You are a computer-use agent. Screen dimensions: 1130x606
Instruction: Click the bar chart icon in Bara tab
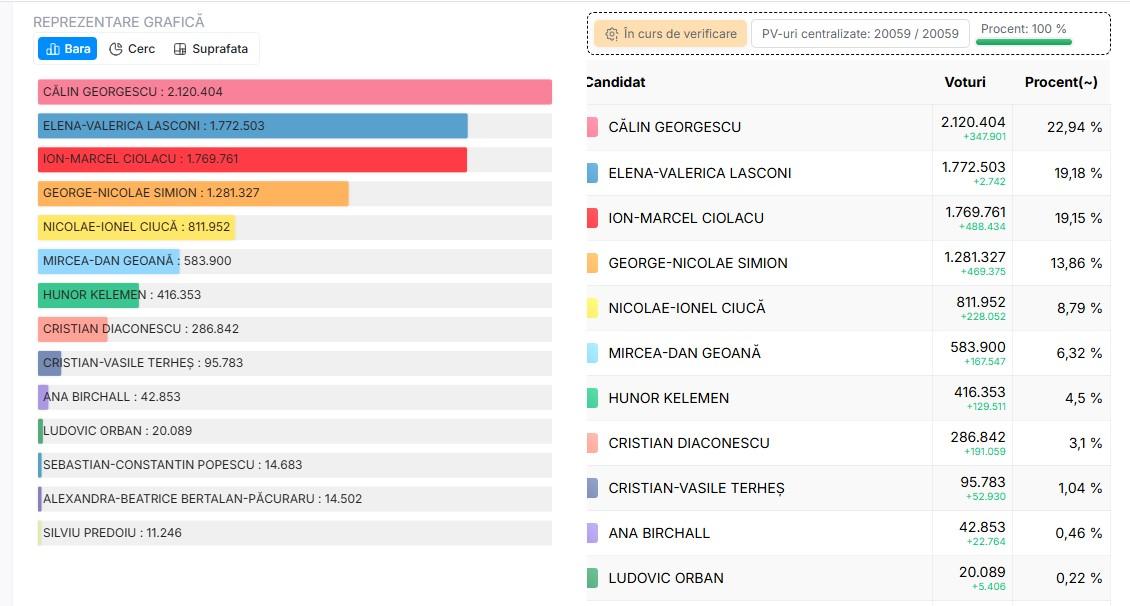(53, 49)
